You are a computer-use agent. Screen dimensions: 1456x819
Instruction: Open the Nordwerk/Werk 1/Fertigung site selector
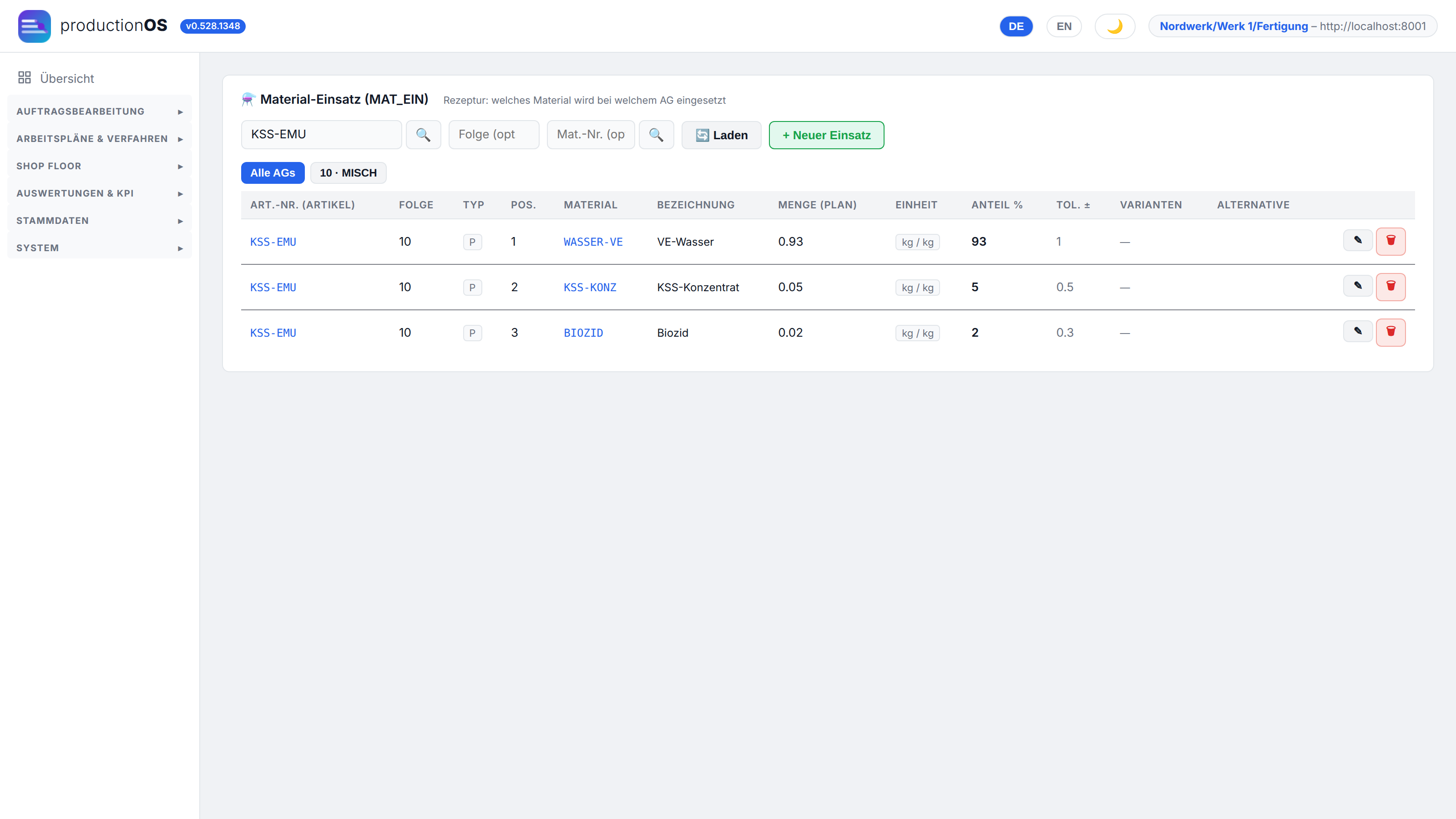[1293, 26]
